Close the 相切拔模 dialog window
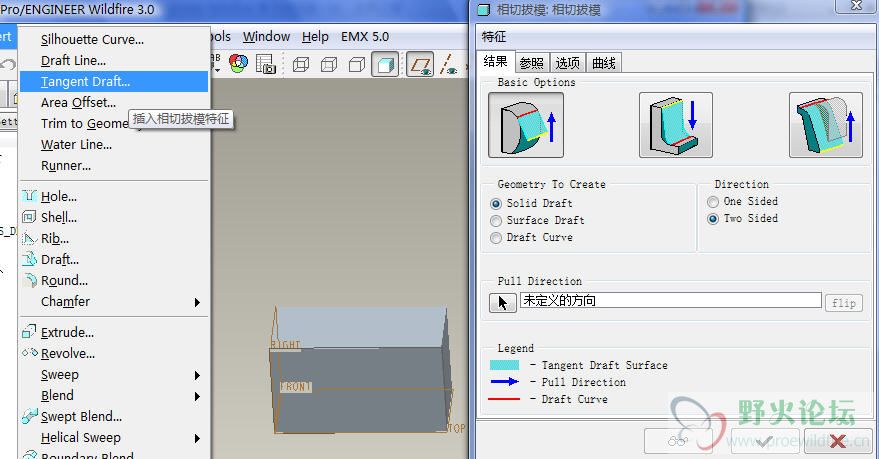 point(856,5)
